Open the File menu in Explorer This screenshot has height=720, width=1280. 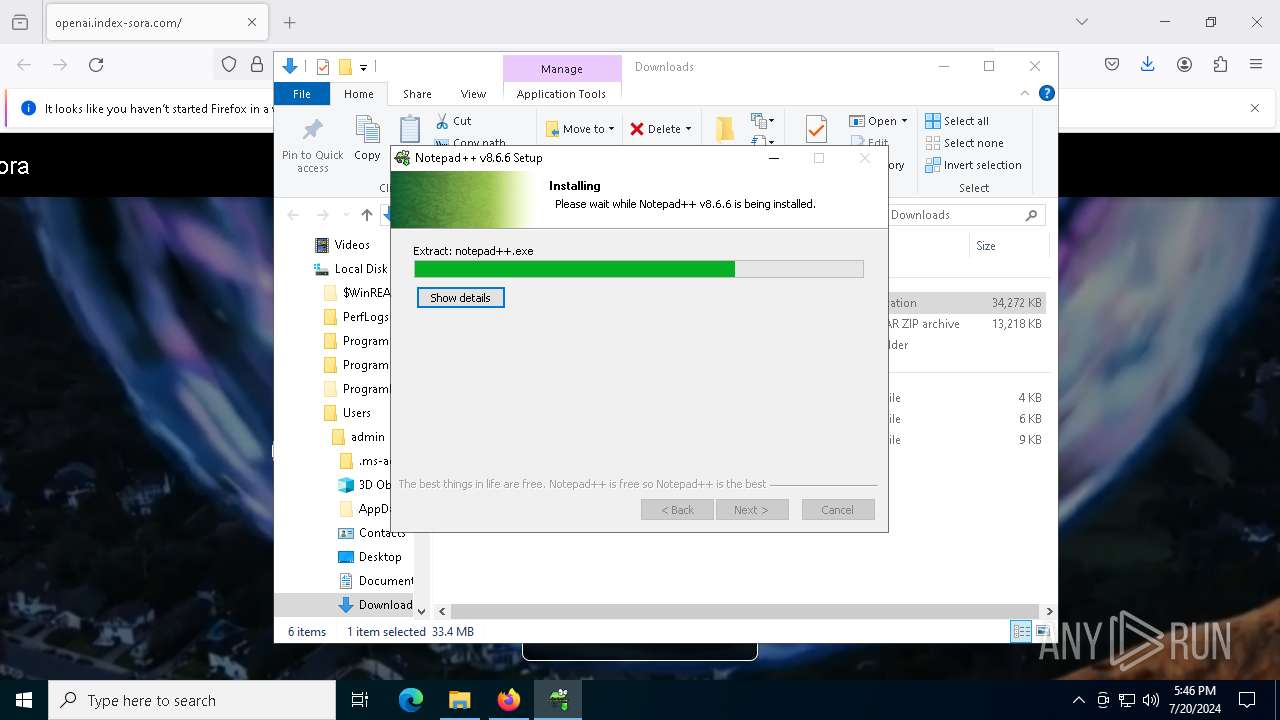click(302, 93)
